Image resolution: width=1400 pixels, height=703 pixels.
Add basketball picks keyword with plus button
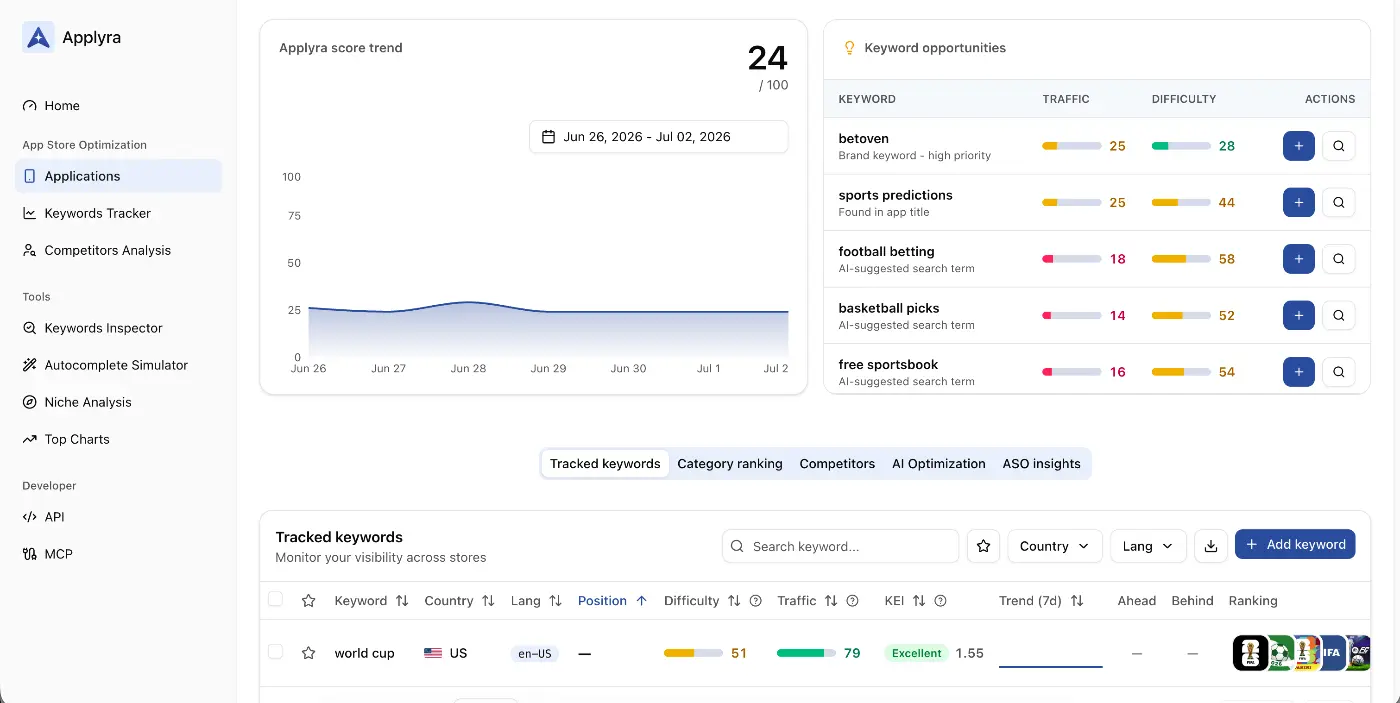pos(1298,315)
